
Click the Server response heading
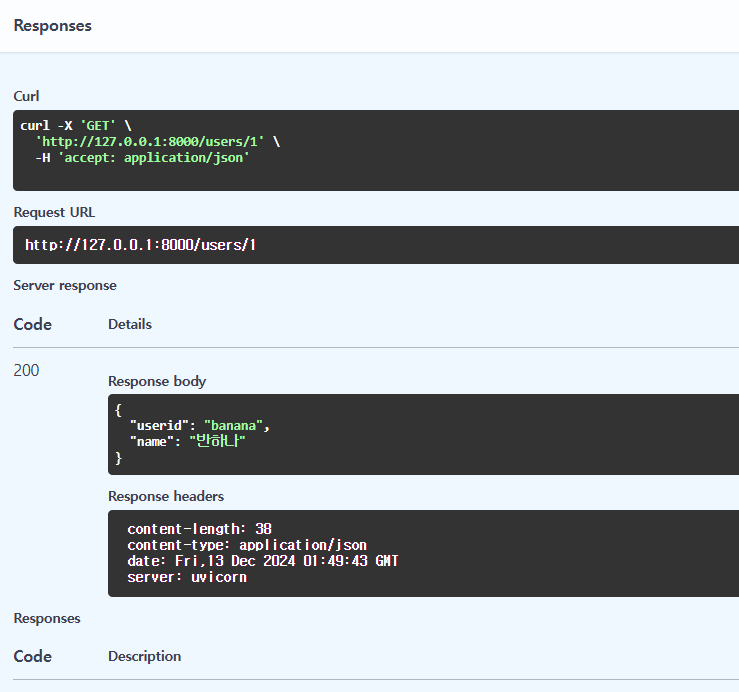pos(65,285)
